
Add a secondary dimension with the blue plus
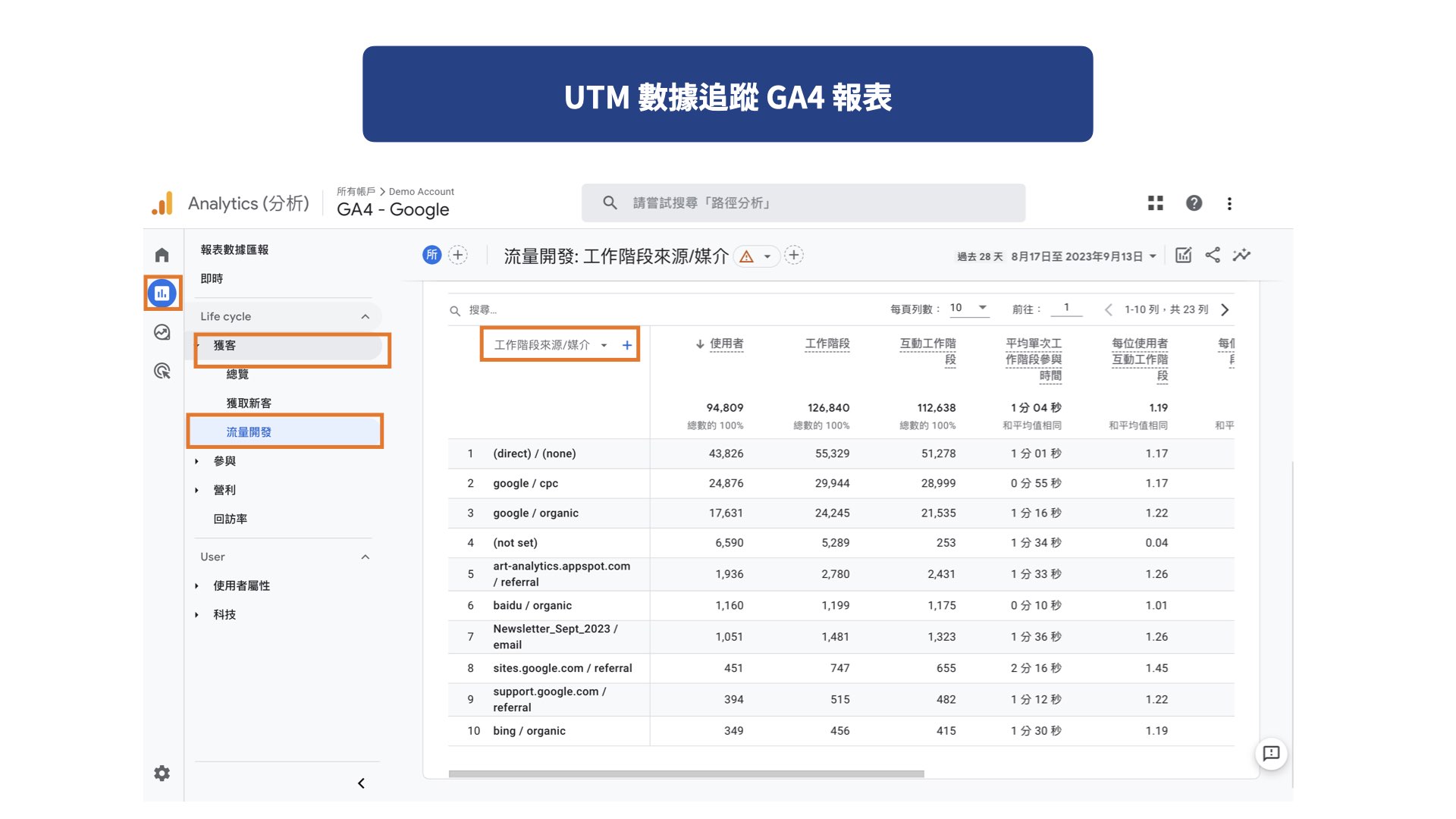tap(627, 345)
